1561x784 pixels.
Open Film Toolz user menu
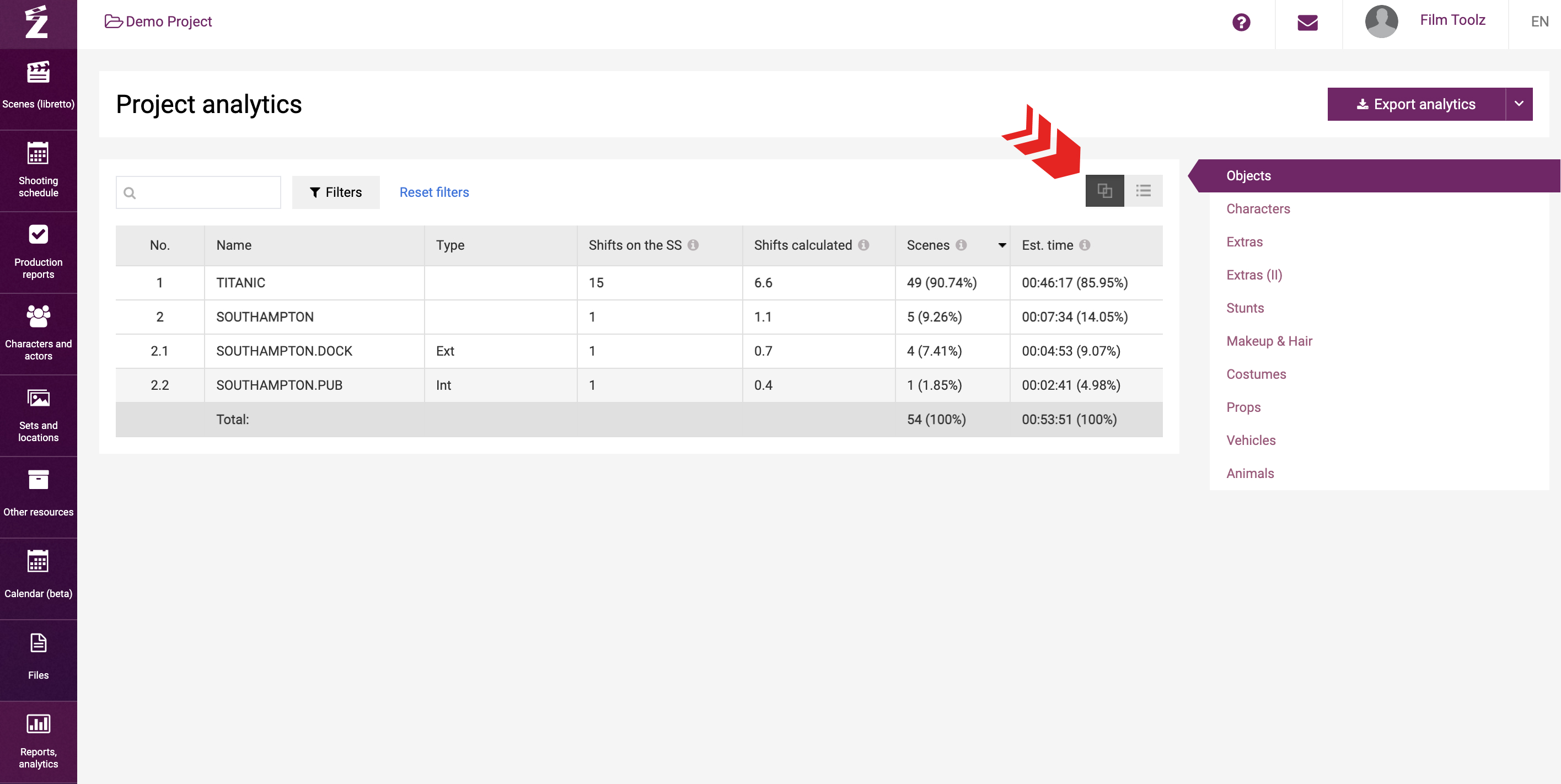[x=1452, y=20]
